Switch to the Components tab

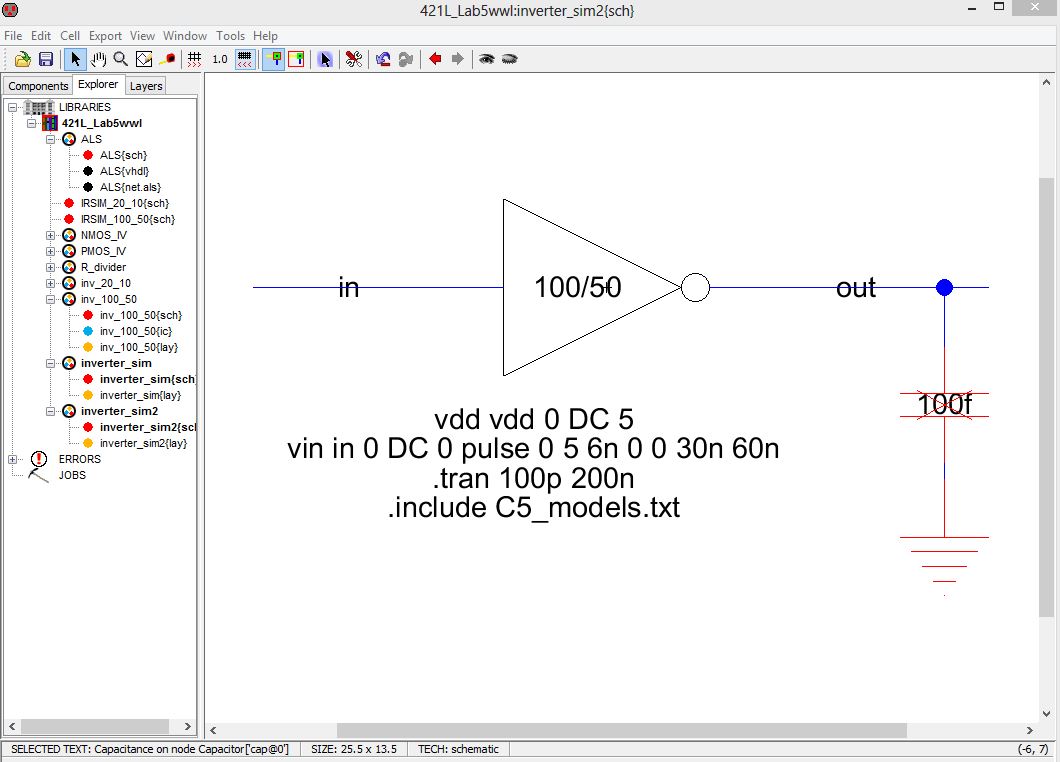tap(38, 86)
